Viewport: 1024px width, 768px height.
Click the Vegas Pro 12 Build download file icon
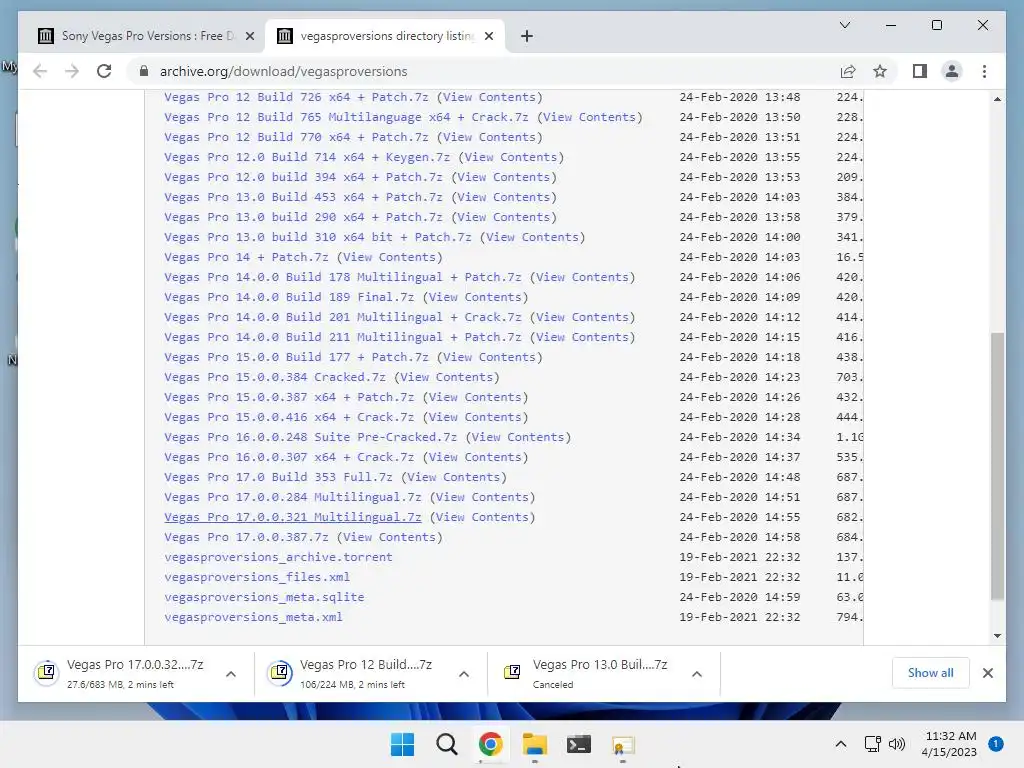coord(280,672)
